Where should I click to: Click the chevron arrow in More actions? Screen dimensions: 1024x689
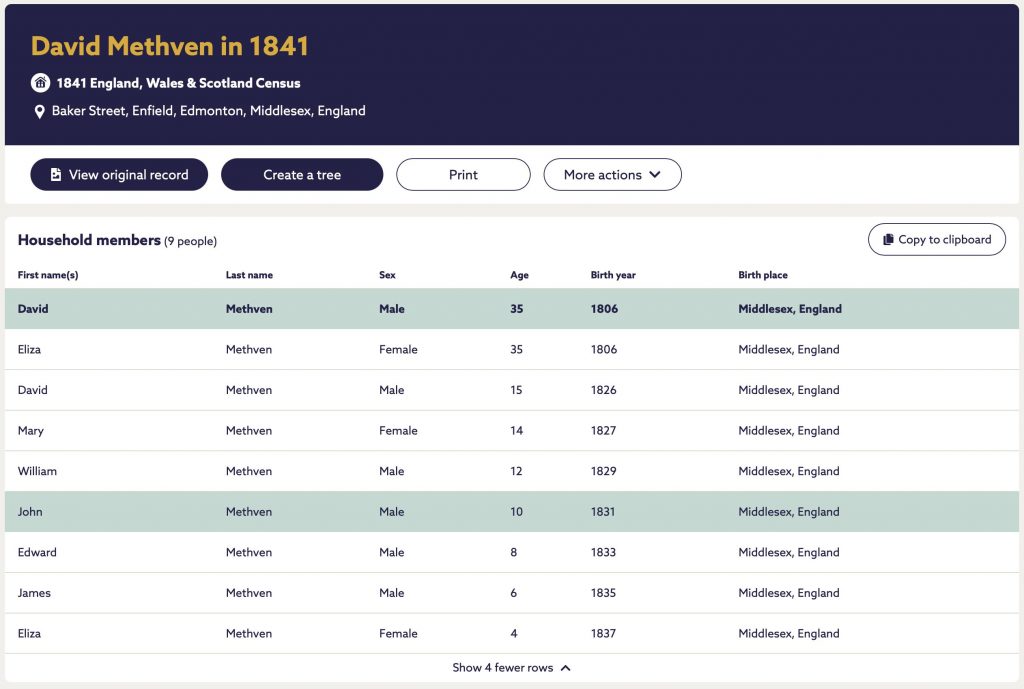(655, 174)
